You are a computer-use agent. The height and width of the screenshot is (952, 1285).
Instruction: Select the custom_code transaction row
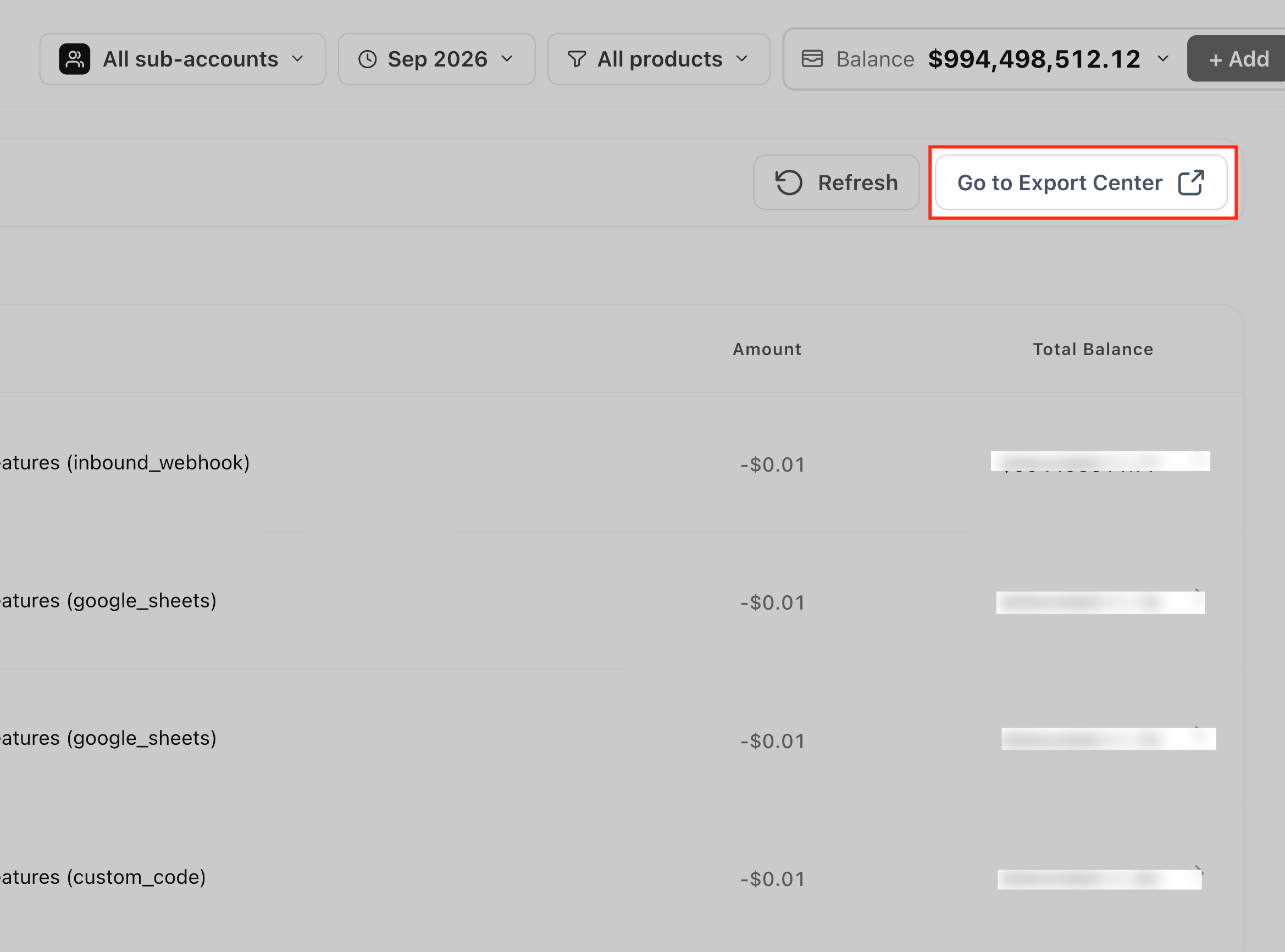click(x=621, y=877)
